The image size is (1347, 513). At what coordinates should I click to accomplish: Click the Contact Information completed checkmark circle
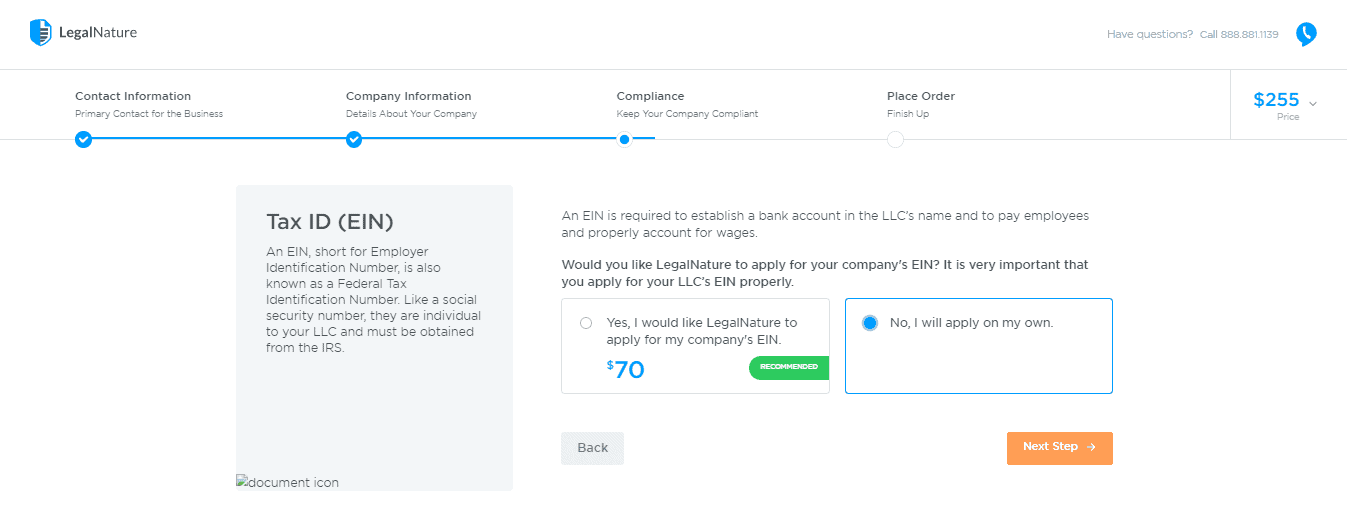[84, 139]
